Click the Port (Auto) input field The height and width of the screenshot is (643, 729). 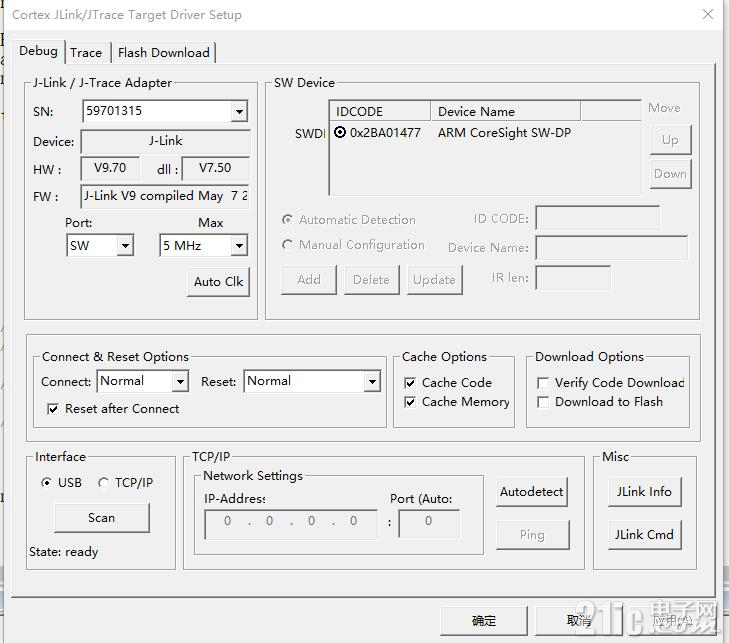429,524
